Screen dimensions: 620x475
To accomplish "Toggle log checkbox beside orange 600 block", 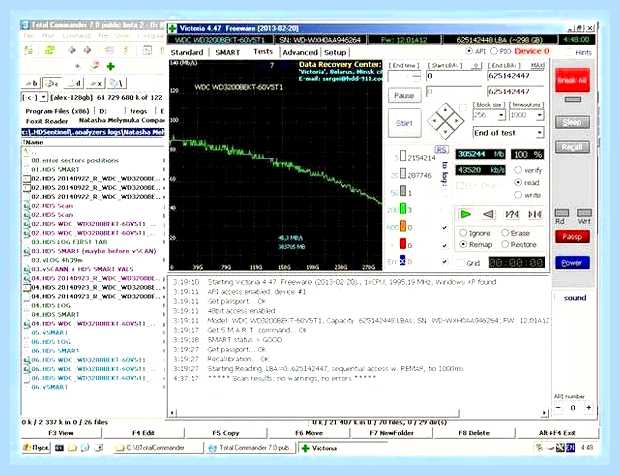I will coord(444,227).
